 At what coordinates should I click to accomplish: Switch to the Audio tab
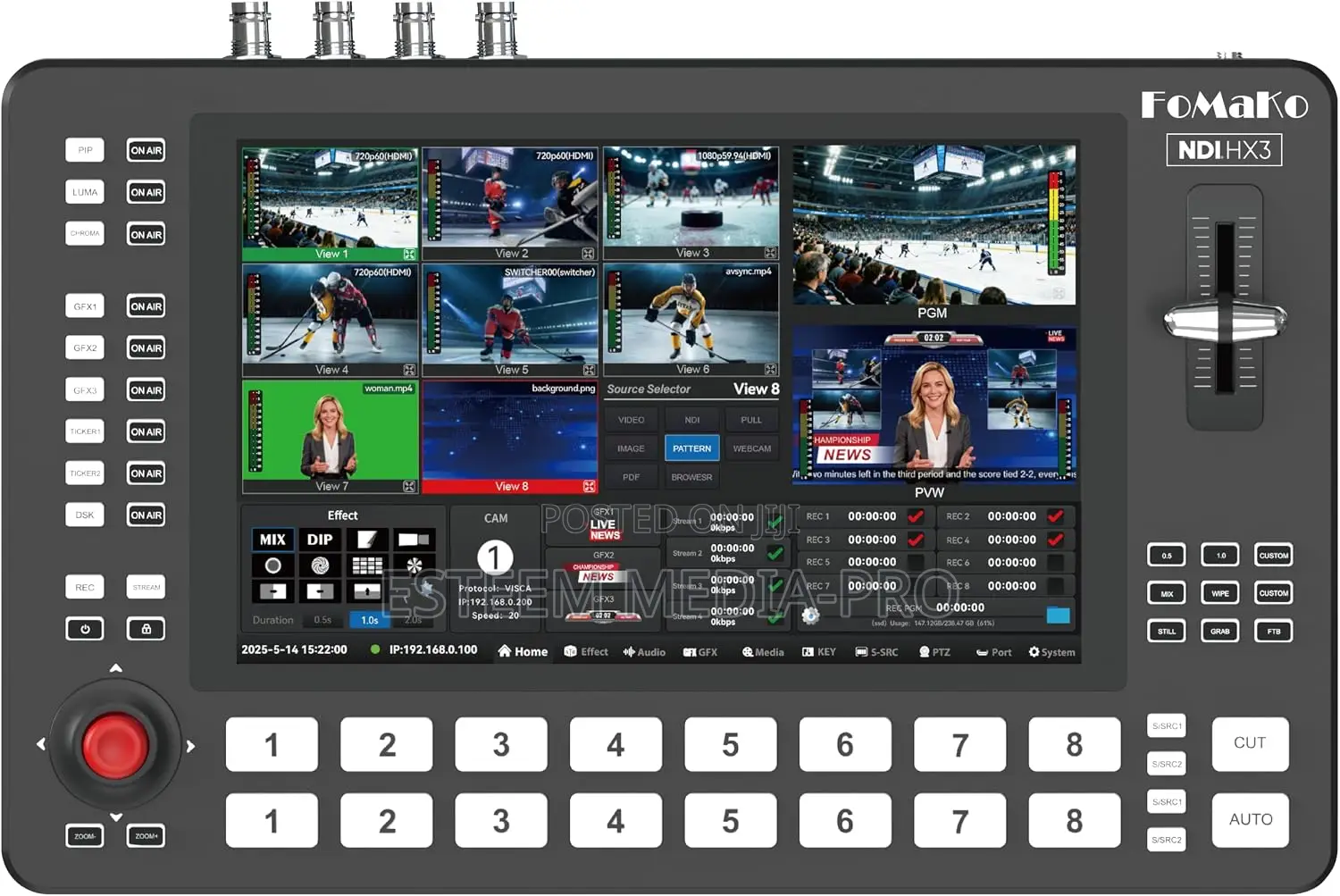[644, 652]
